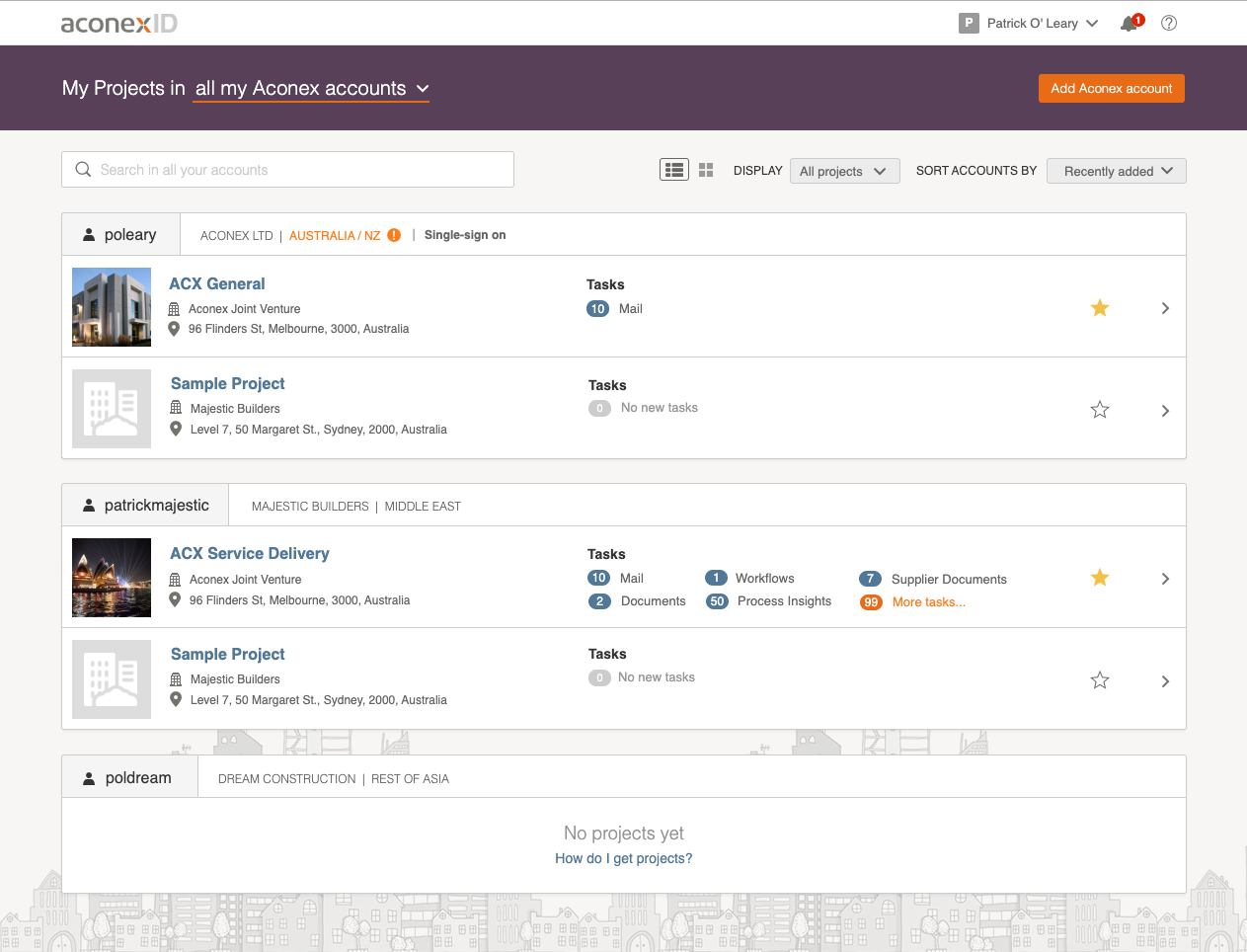Click the aconexID logo
The image size is (1247, 952).
[x=119, y=23]
